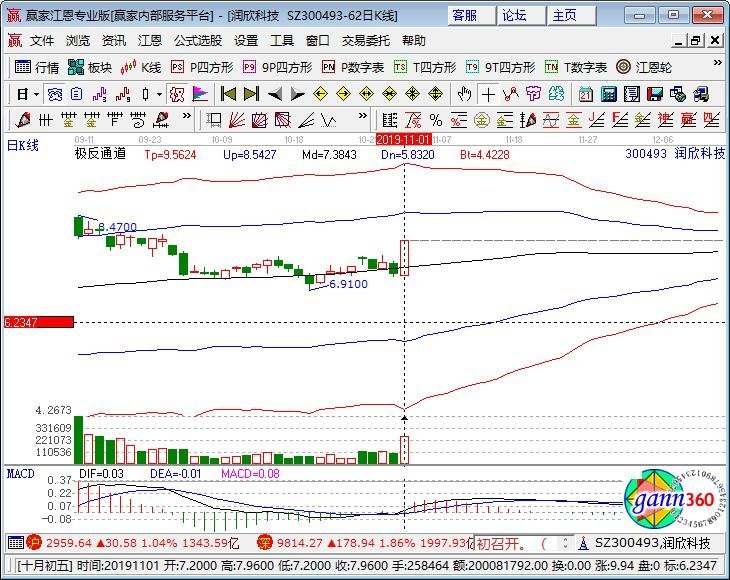Open the T数字表 number table
The height and width of the screenshot is (580, 730).
pyautogui.click(x=576, y=67)
